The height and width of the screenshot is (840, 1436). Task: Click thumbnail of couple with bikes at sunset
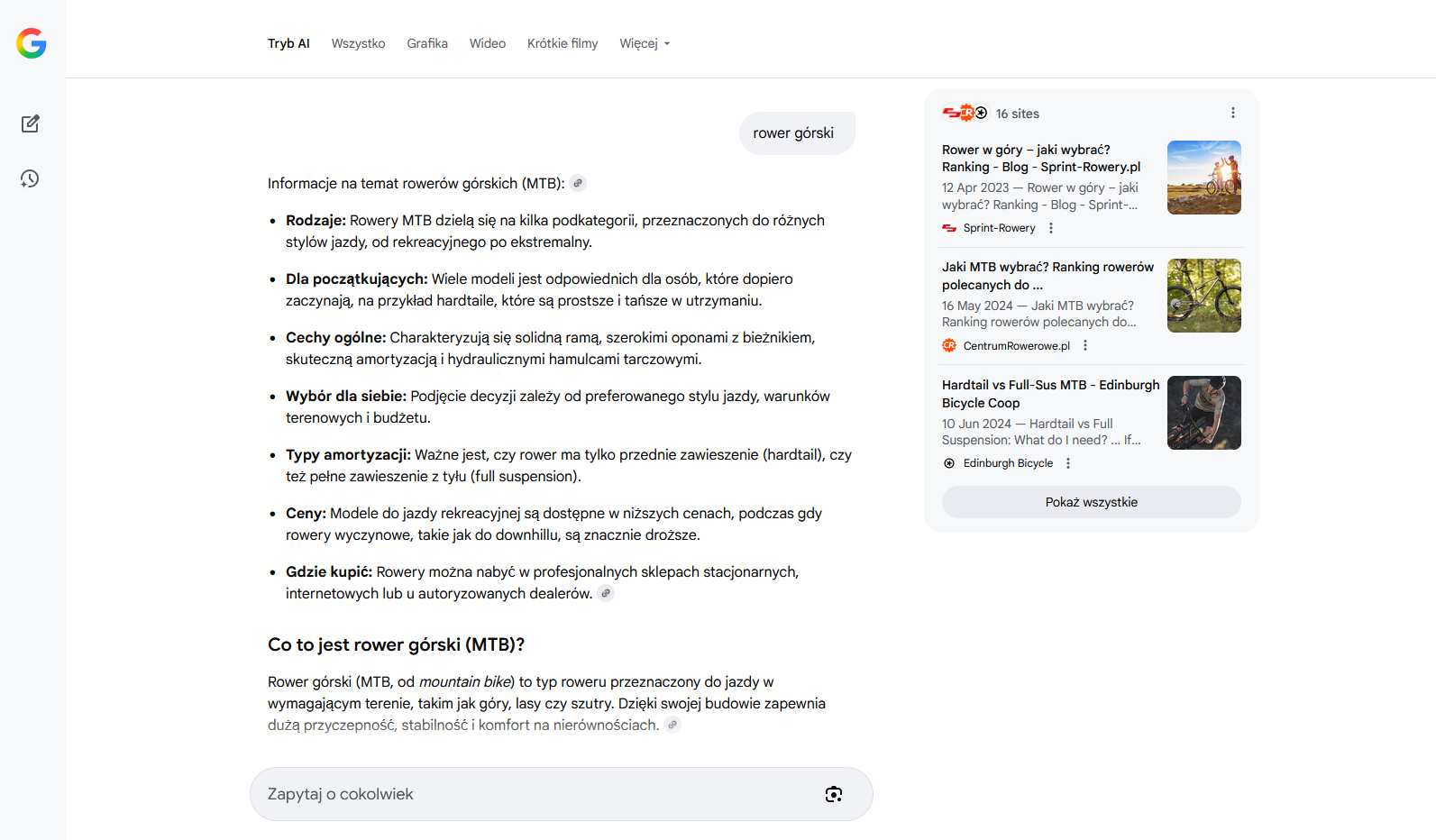tap(1204, 178)
